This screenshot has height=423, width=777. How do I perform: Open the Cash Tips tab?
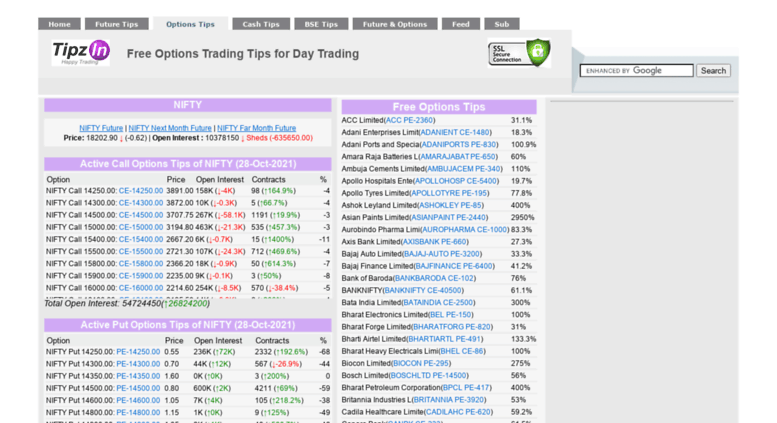(x=261, y=24)
